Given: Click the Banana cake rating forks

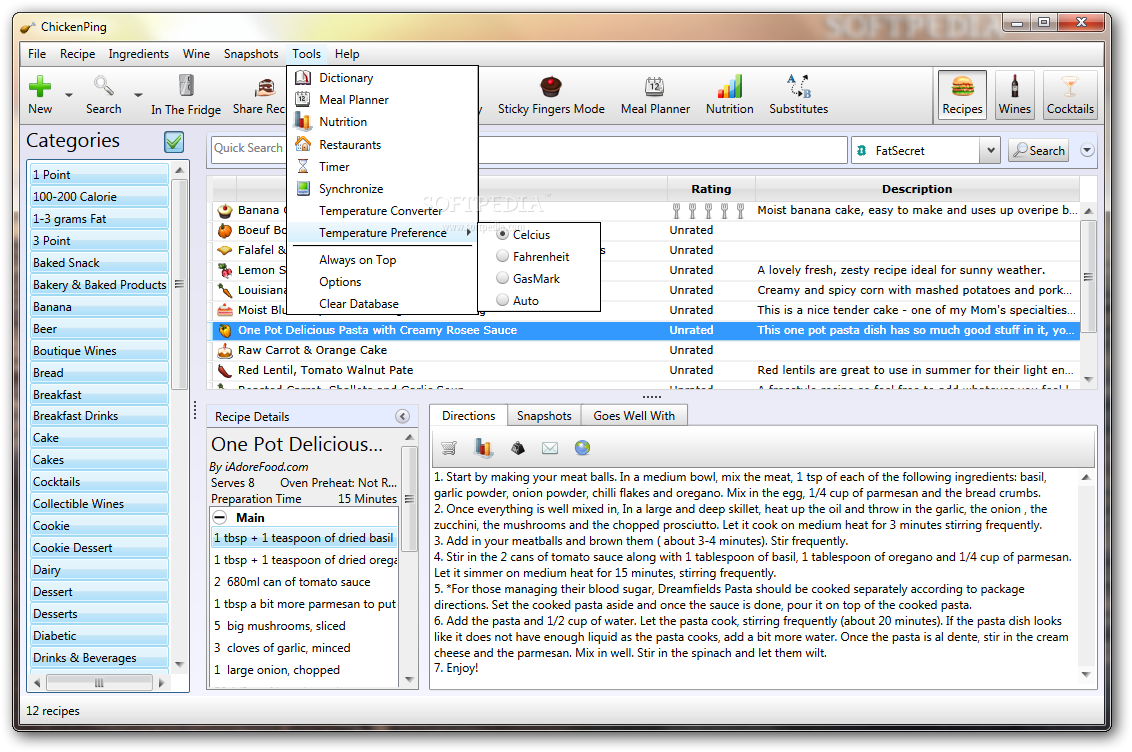Looking at the screenshot, I should point(708,211).
